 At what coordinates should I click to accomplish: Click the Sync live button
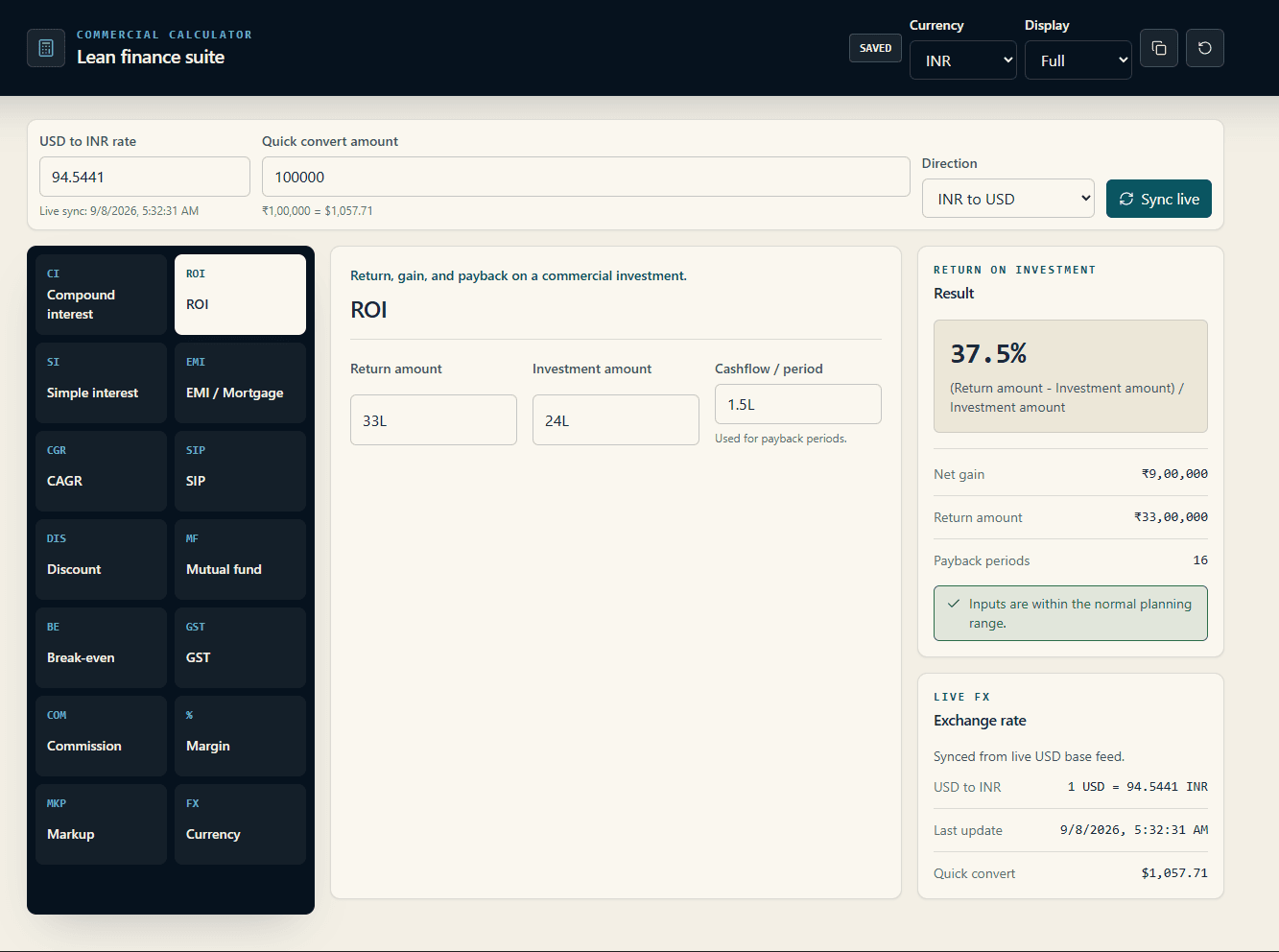coord(1159,199)
